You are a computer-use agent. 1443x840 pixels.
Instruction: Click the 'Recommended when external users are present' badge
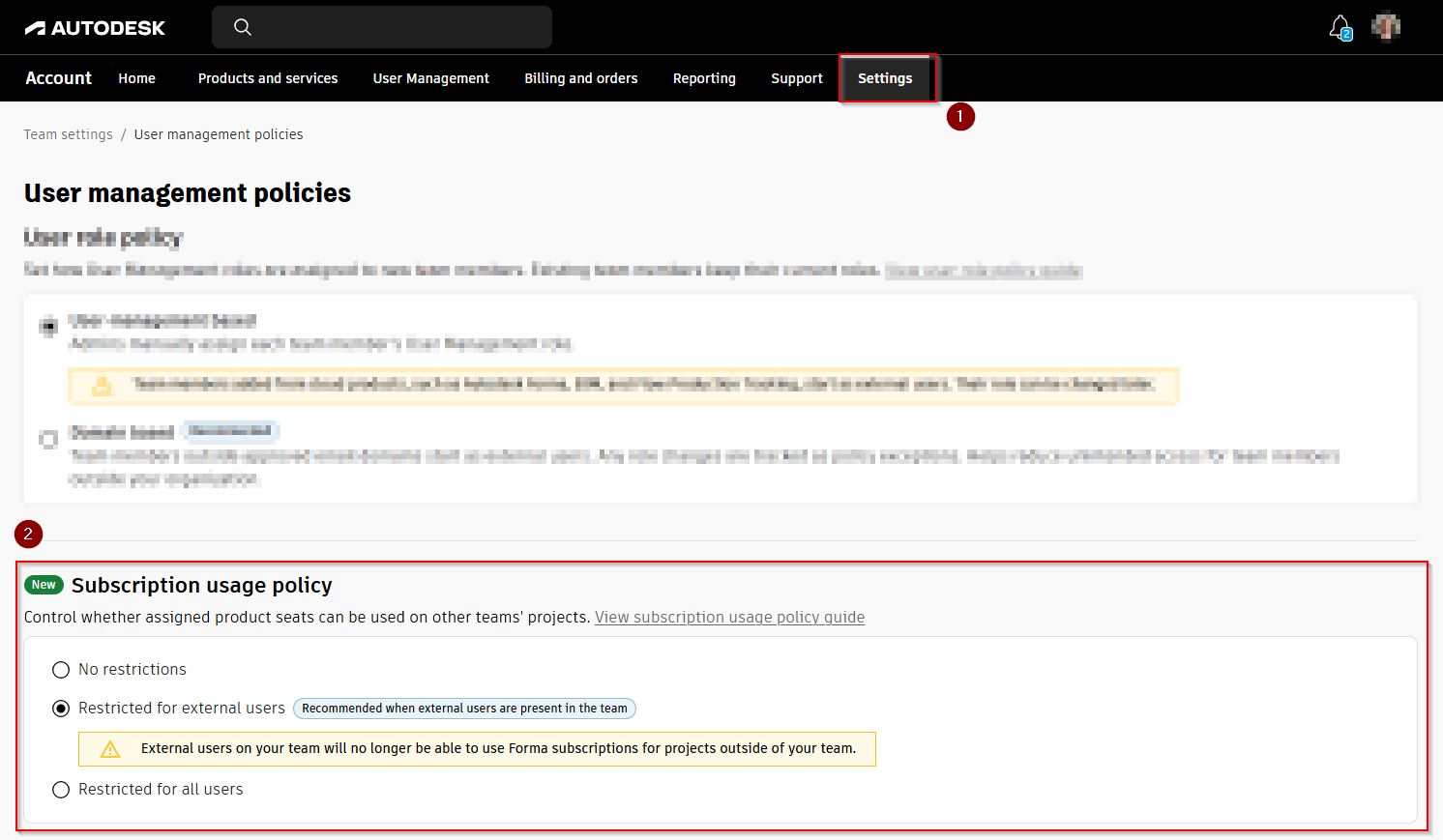click(464, 709)
